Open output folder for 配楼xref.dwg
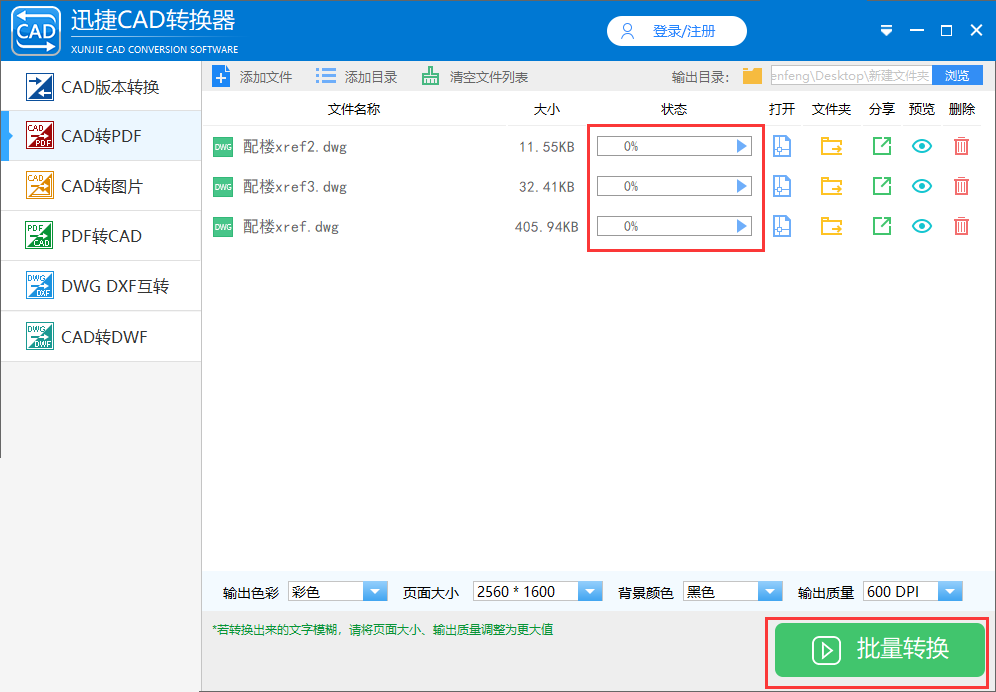The width and height of the screenshot is (996, 692). point(831,226)
